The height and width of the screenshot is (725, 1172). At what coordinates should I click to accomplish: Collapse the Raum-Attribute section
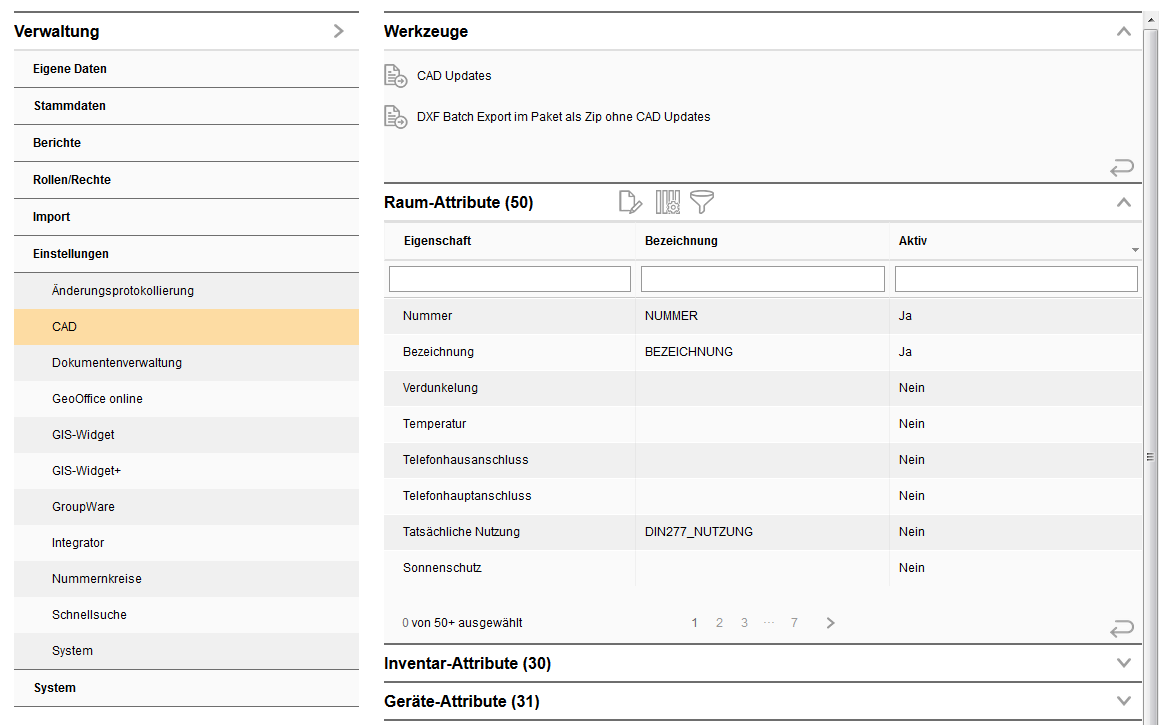coord(1123,203)
